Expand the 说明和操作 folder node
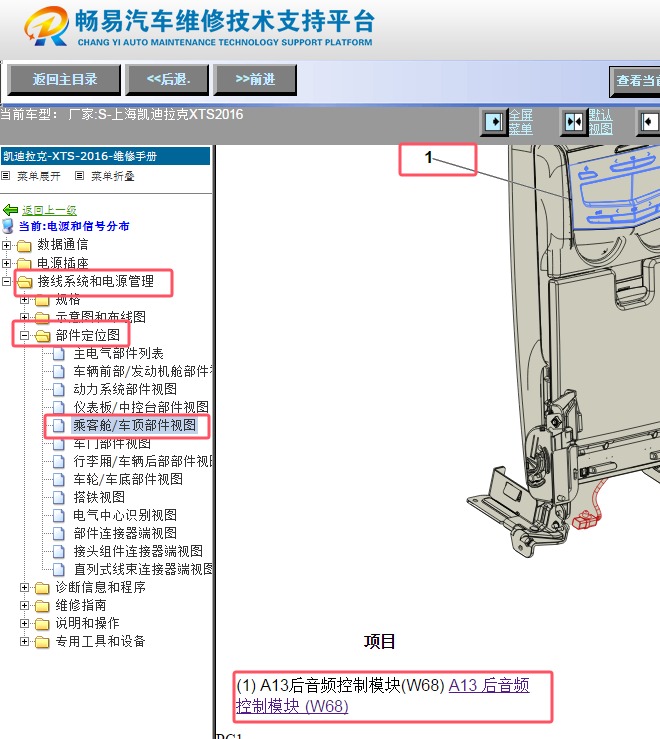The width and height of the screenshot is (660, 739). pos(24,623)
